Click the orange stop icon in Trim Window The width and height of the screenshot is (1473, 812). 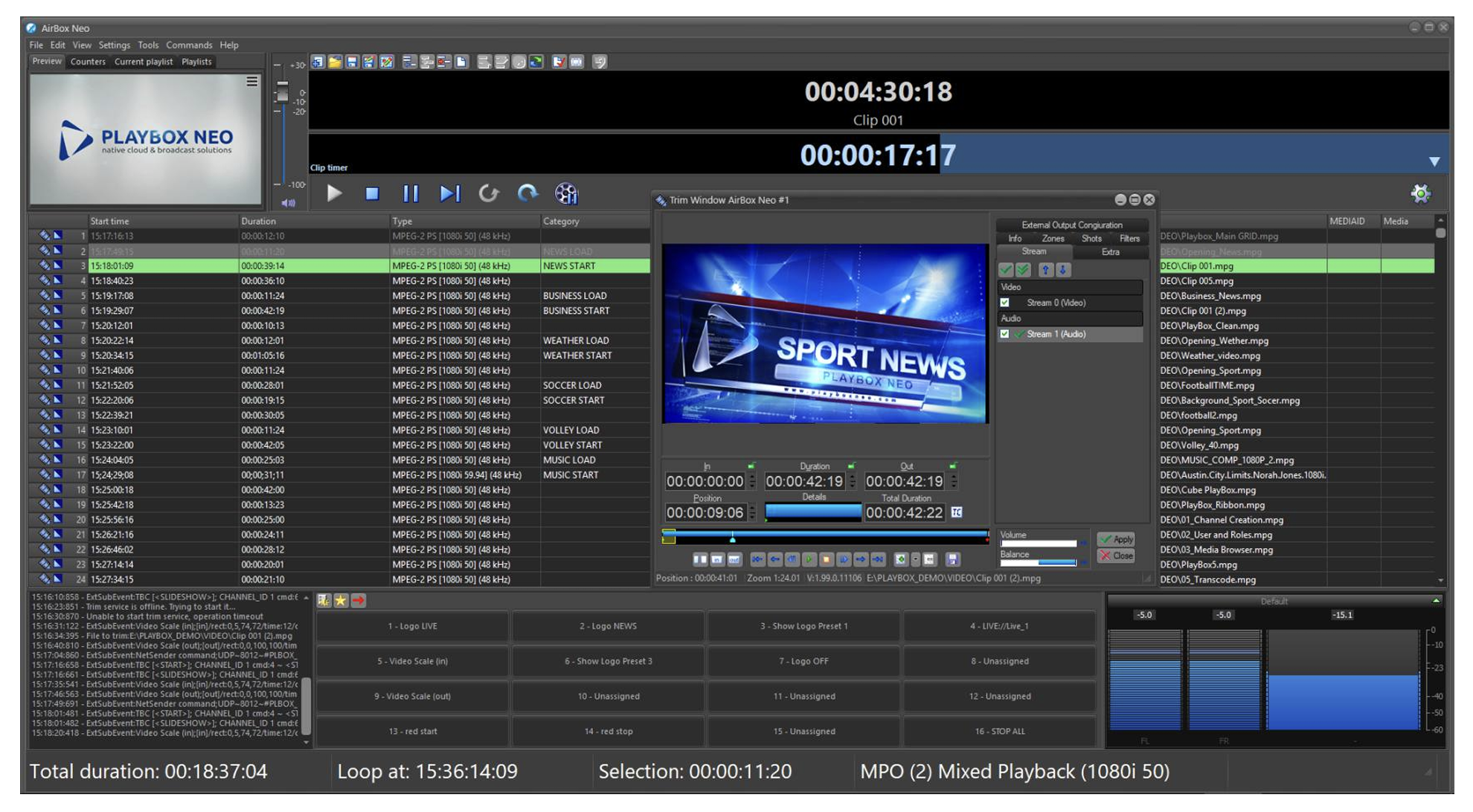826,559
